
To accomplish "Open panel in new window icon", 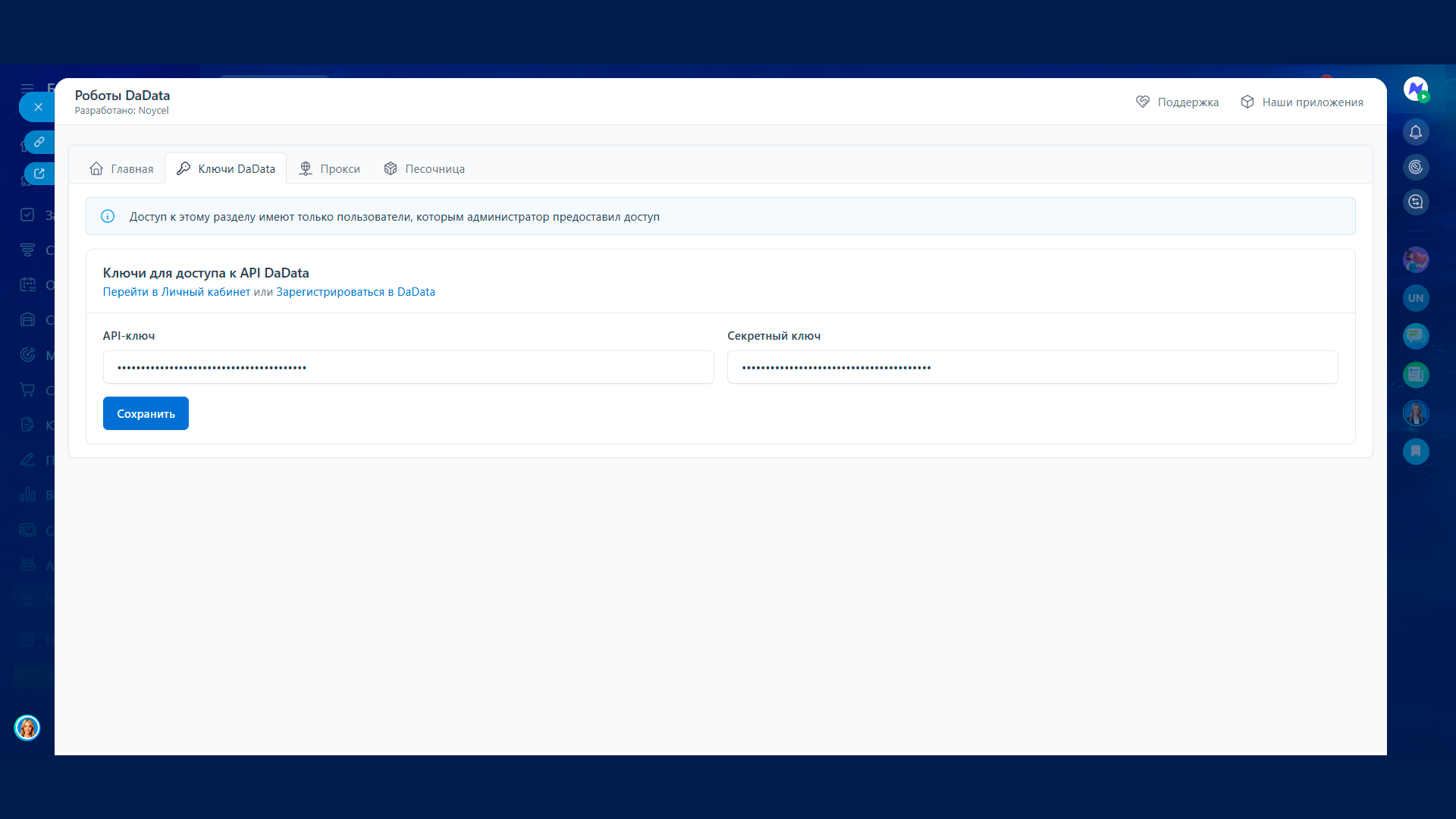I will point(39,174).
